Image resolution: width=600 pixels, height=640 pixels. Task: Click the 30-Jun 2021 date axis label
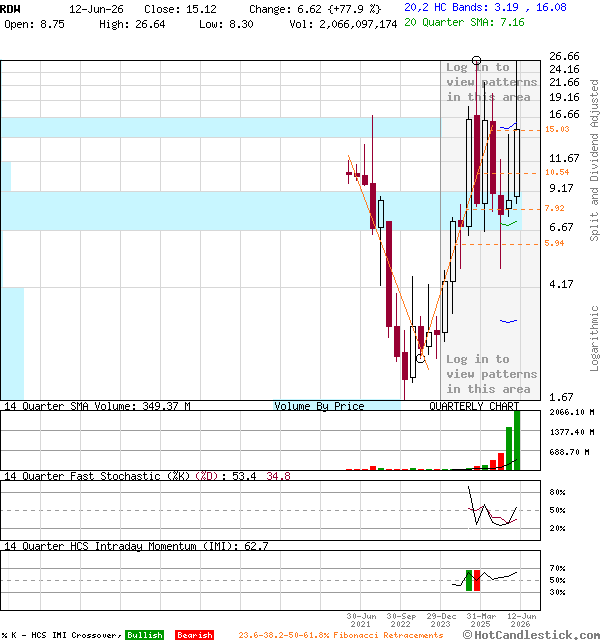coord(361,620)
